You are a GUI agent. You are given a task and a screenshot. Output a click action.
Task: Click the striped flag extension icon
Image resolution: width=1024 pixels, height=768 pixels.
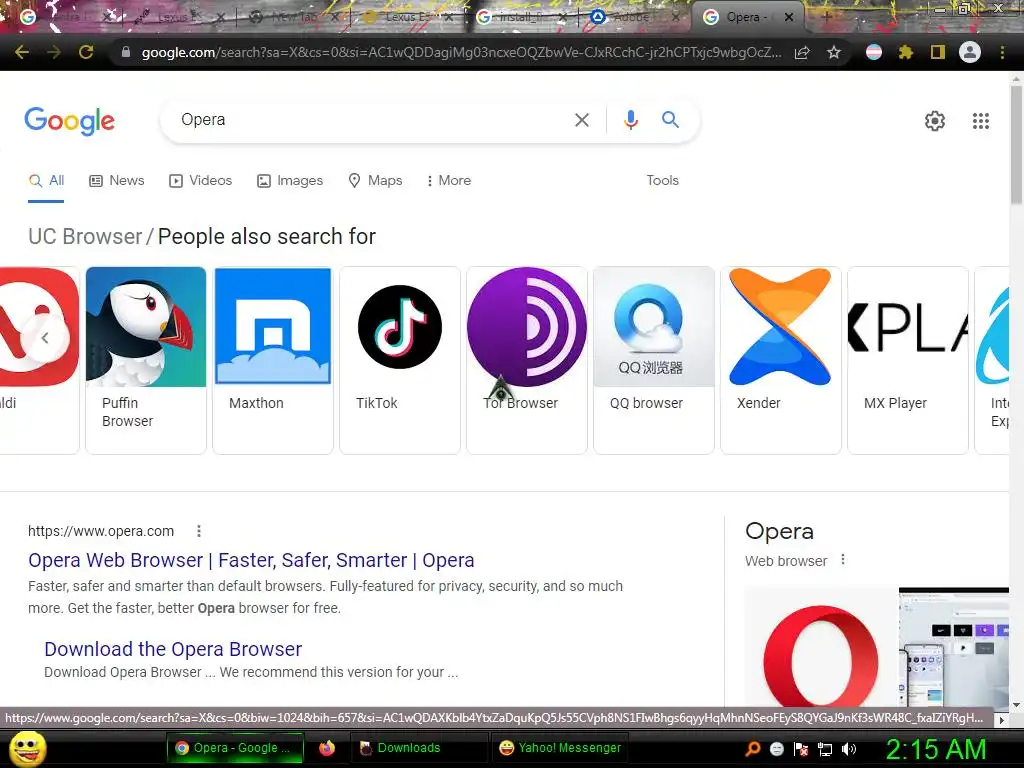(x=874, y=52)
